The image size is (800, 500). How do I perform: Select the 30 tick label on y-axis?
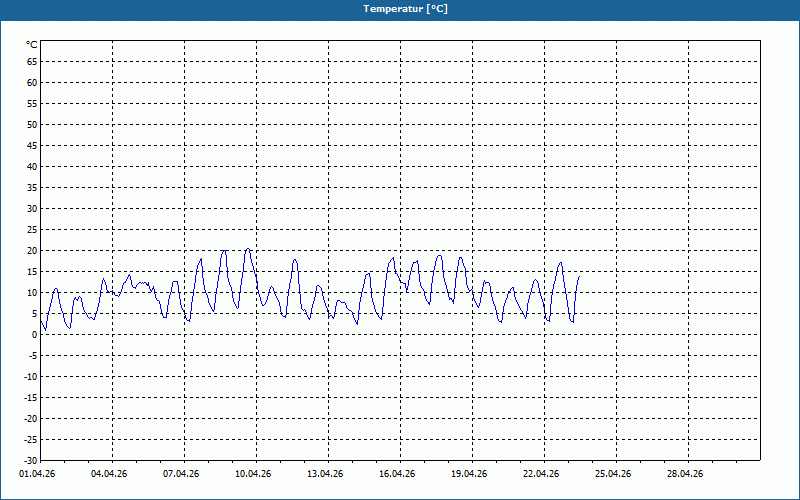click(31, 208)
